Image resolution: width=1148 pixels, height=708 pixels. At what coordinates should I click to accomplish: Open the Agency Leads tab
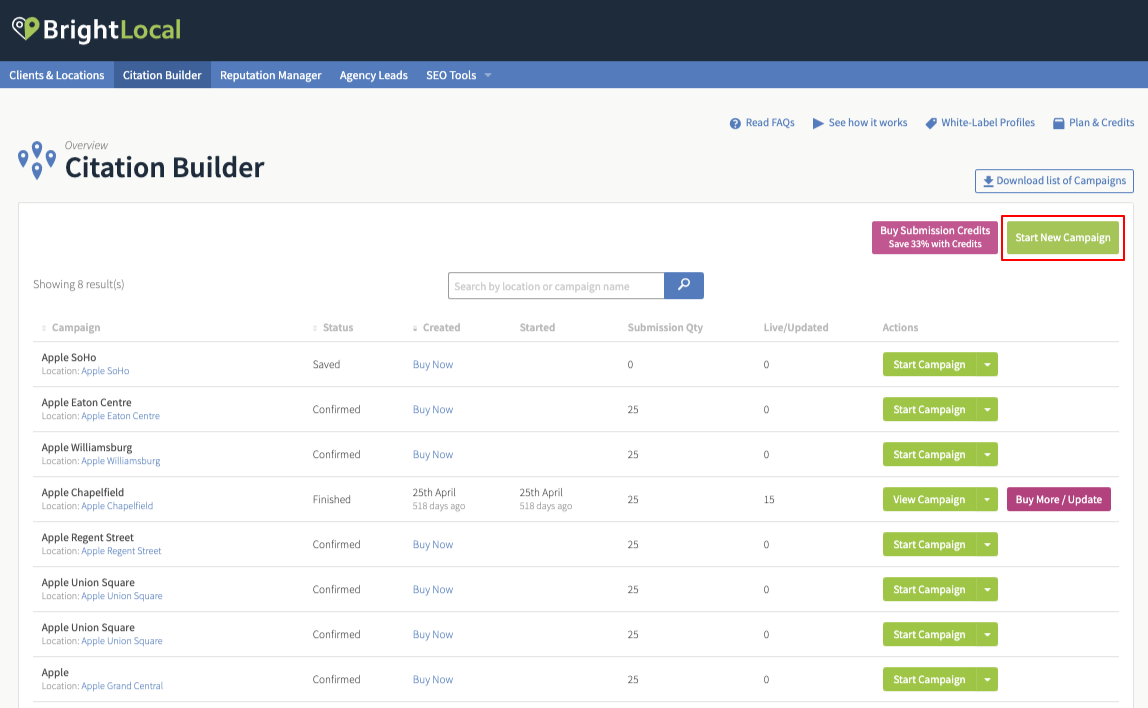(373, 75)
